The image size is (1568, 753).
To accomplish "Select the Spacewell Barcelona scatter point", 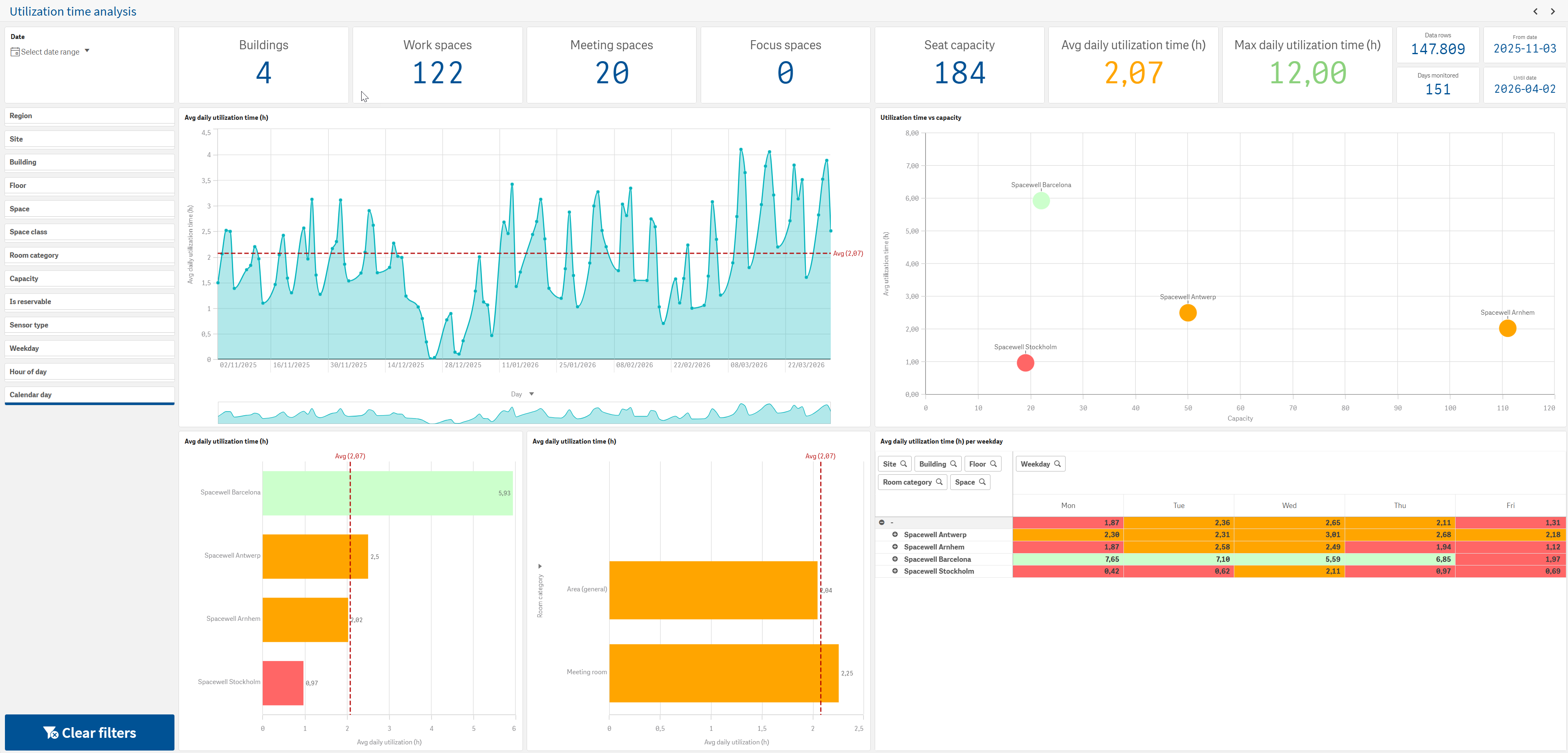I will click(1041, 200).
